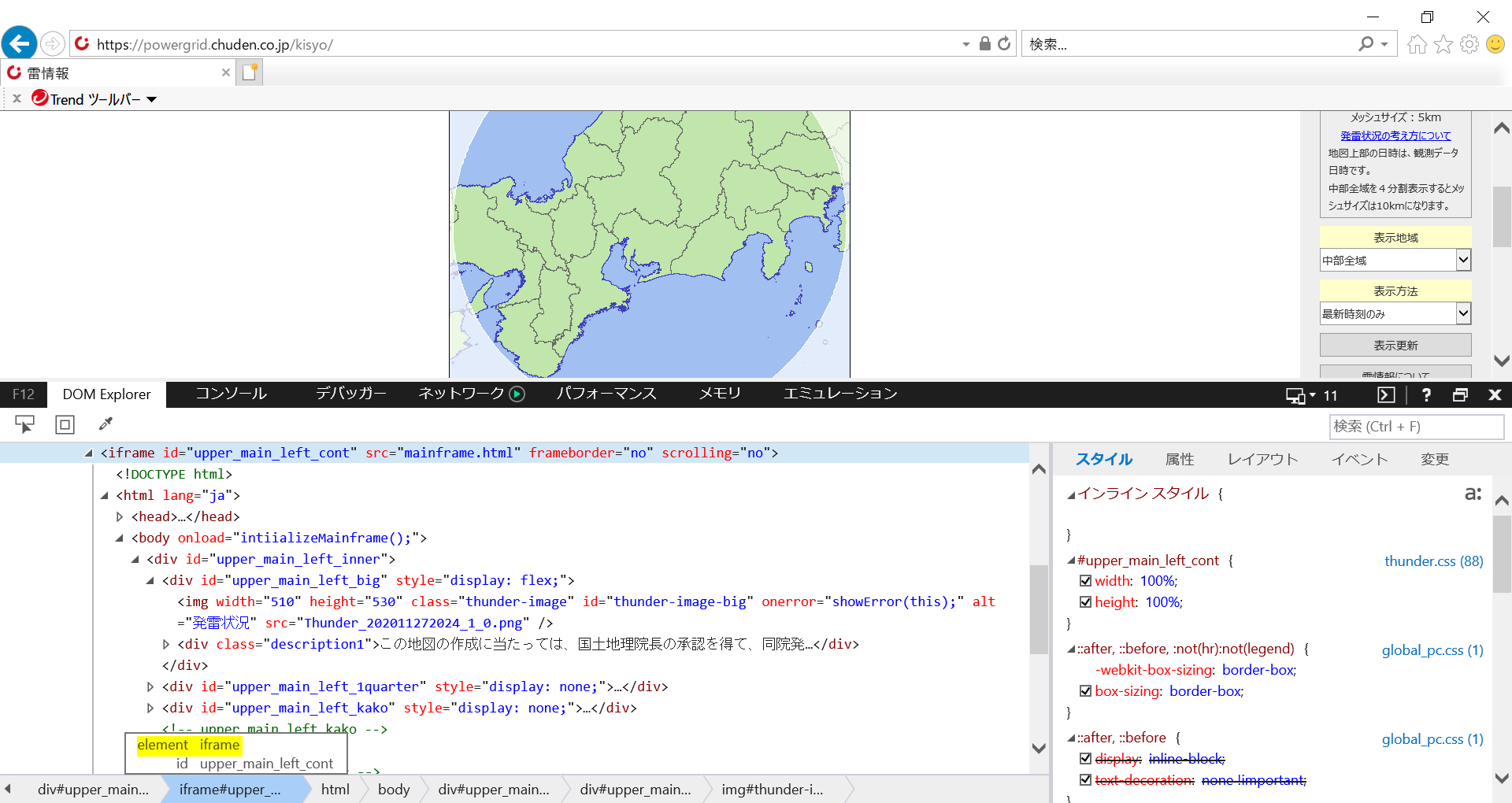Close the developer tools panel
The height and width of the screenshot is (803, 1512).
(1495, 395)
